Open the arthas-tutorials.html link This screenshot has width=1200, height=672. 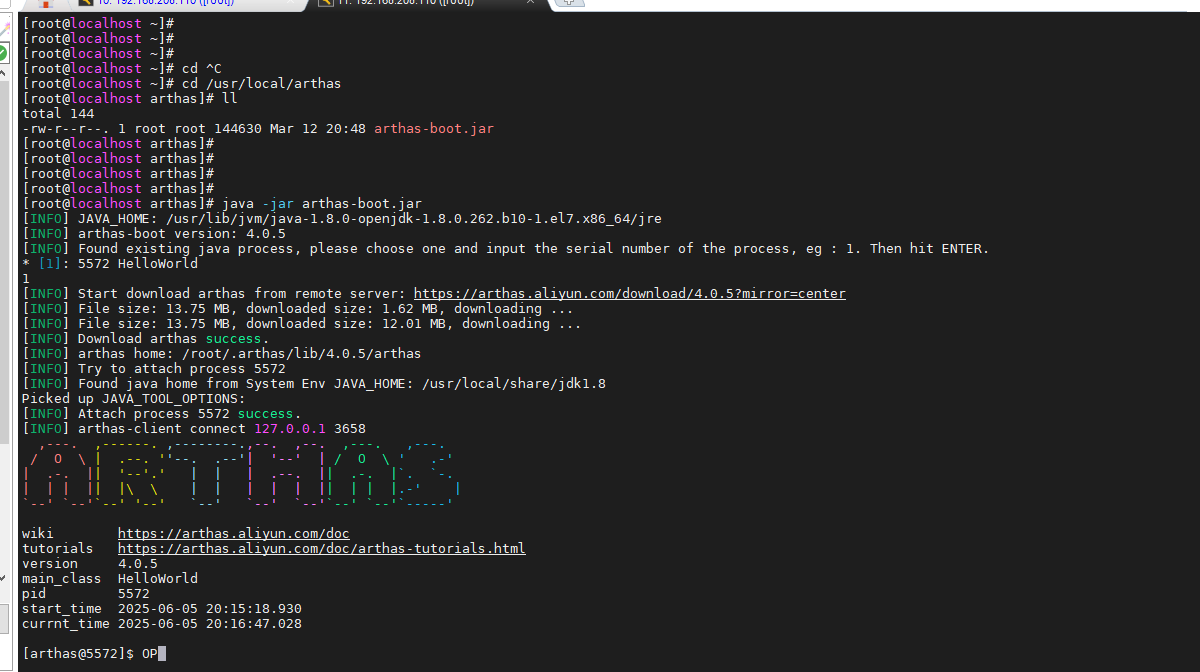[x=321, y=548]
